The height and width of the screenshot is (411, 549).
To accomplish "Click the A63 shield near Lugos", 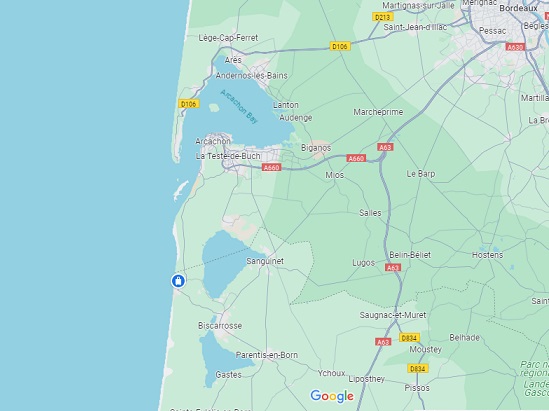I will [x=393, y=268].
